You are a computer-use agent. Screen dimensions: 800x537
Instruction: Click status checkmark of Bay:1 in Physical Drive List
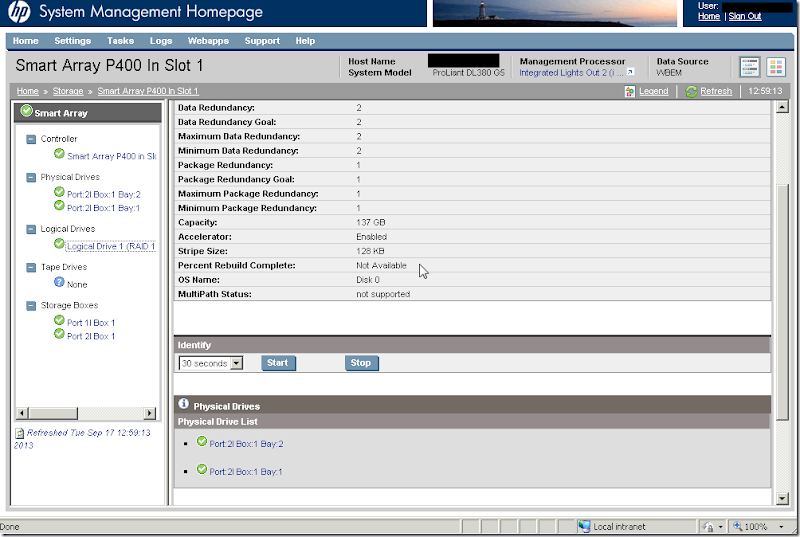pyautogui.click(x=202, y=470)
